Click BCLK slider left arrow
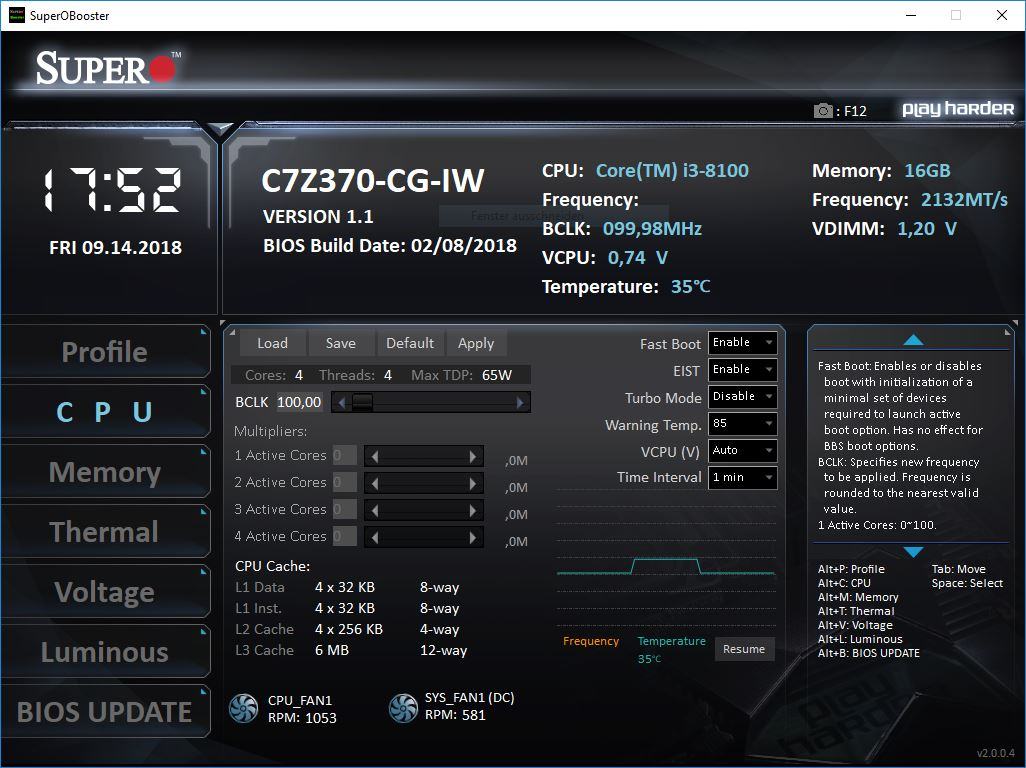Image resolution: width=1026 pixels, height=768 pixels. 341,402
